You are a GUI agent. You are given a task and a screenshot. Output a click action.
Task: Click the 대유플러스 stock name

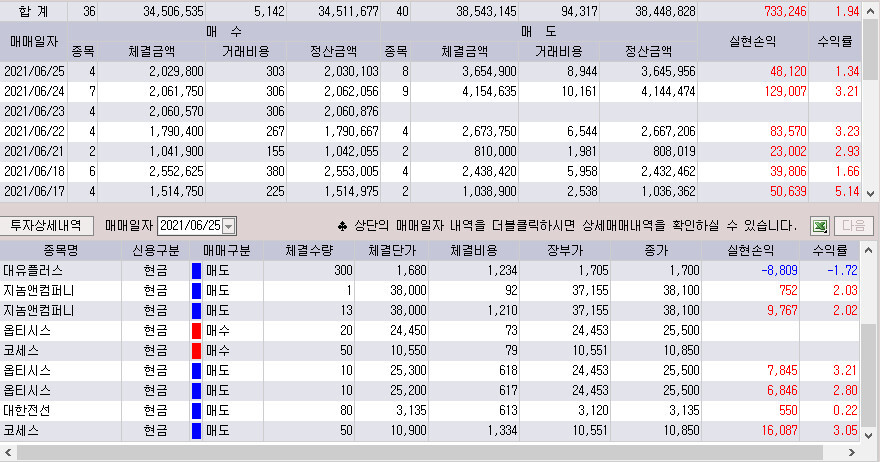(x=33, y=271)
